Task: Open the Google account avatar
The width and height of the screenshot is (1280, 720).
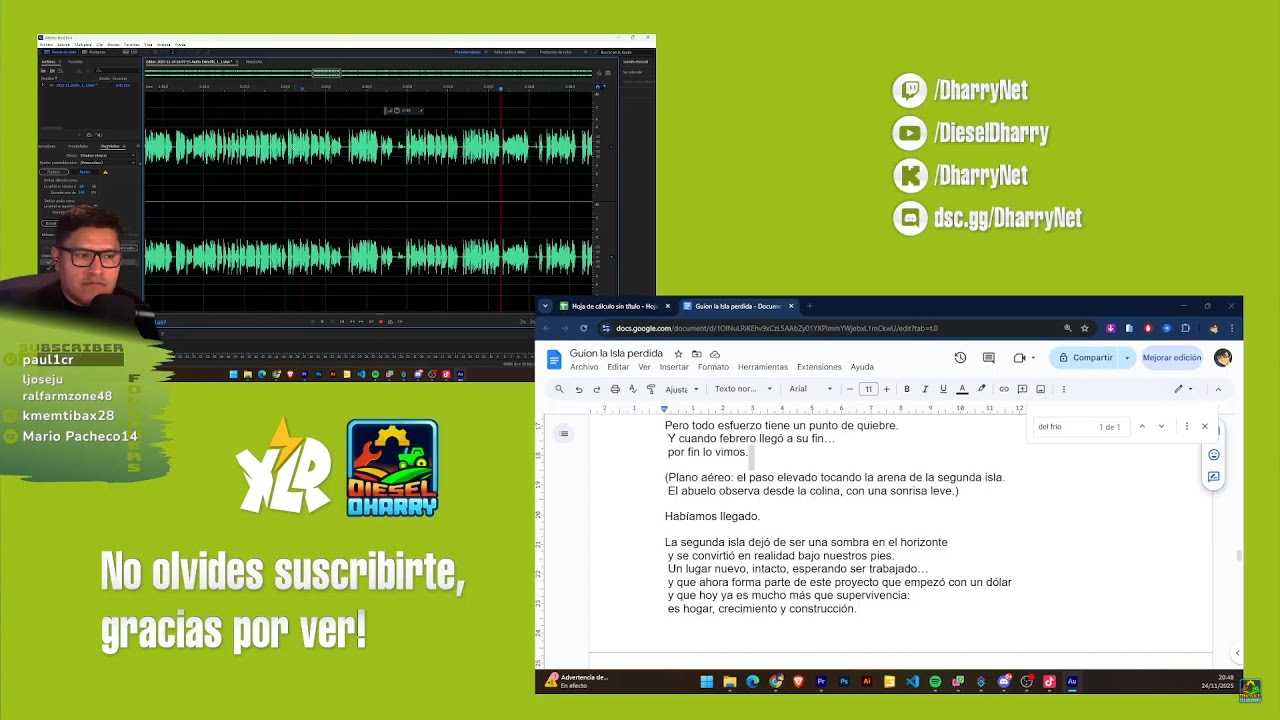Action: click(x=1222, y=358)
